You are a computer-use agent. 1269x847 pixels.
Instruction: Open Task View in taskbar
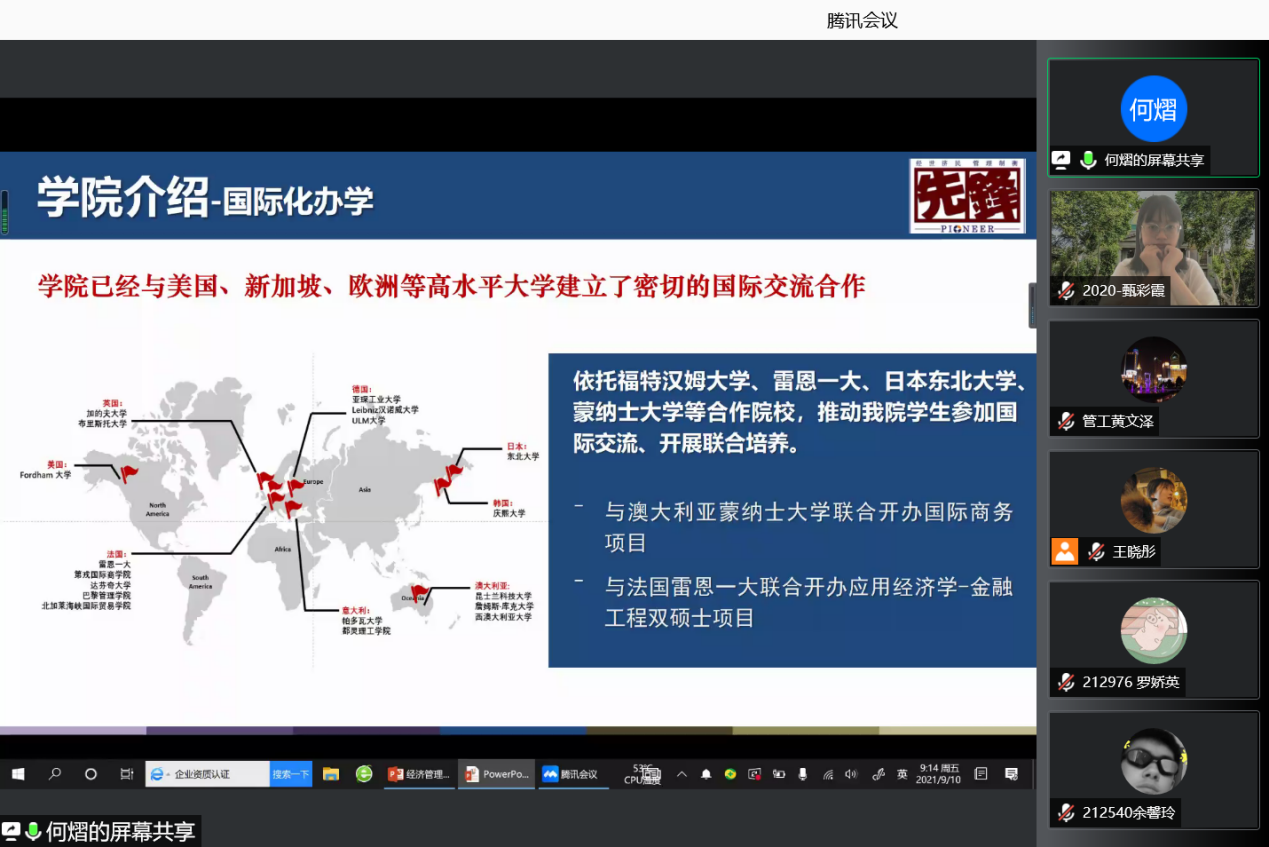pos(126,774)
